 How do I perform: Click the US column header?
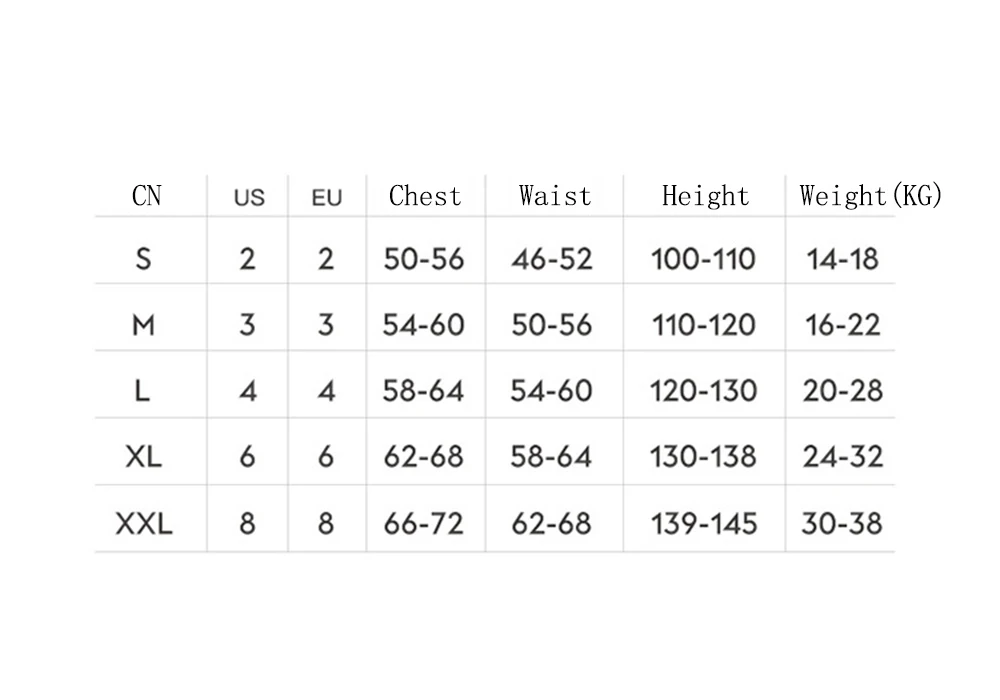(249, 198)
